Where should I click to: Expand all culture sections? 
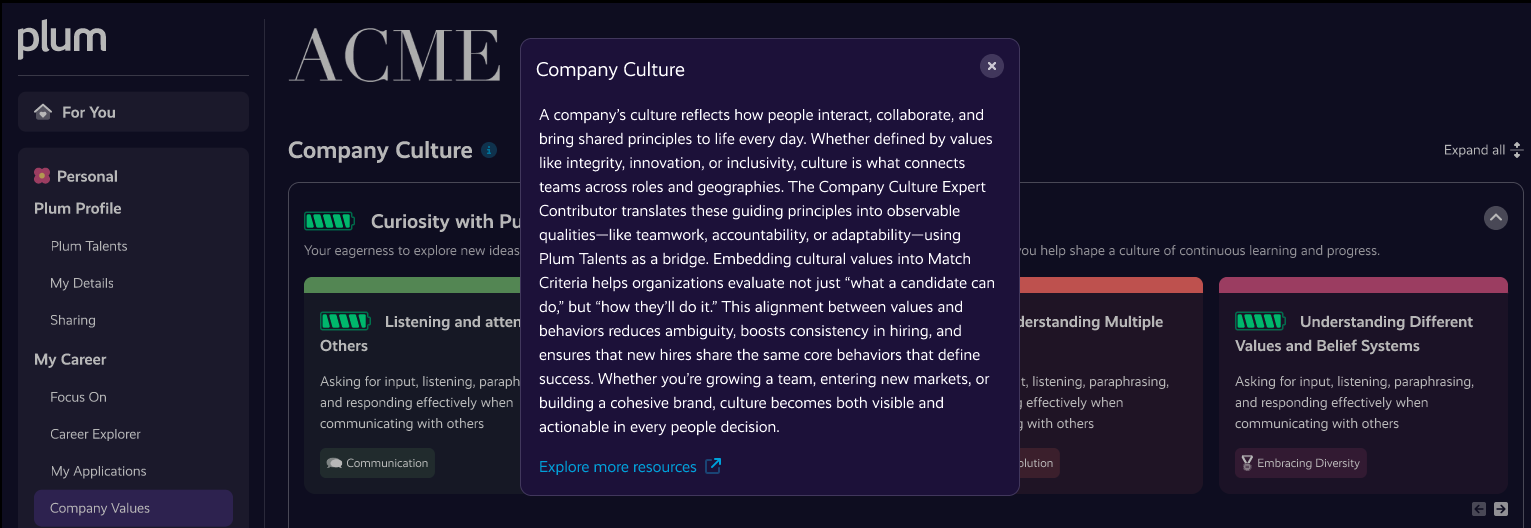point(1483,150)
